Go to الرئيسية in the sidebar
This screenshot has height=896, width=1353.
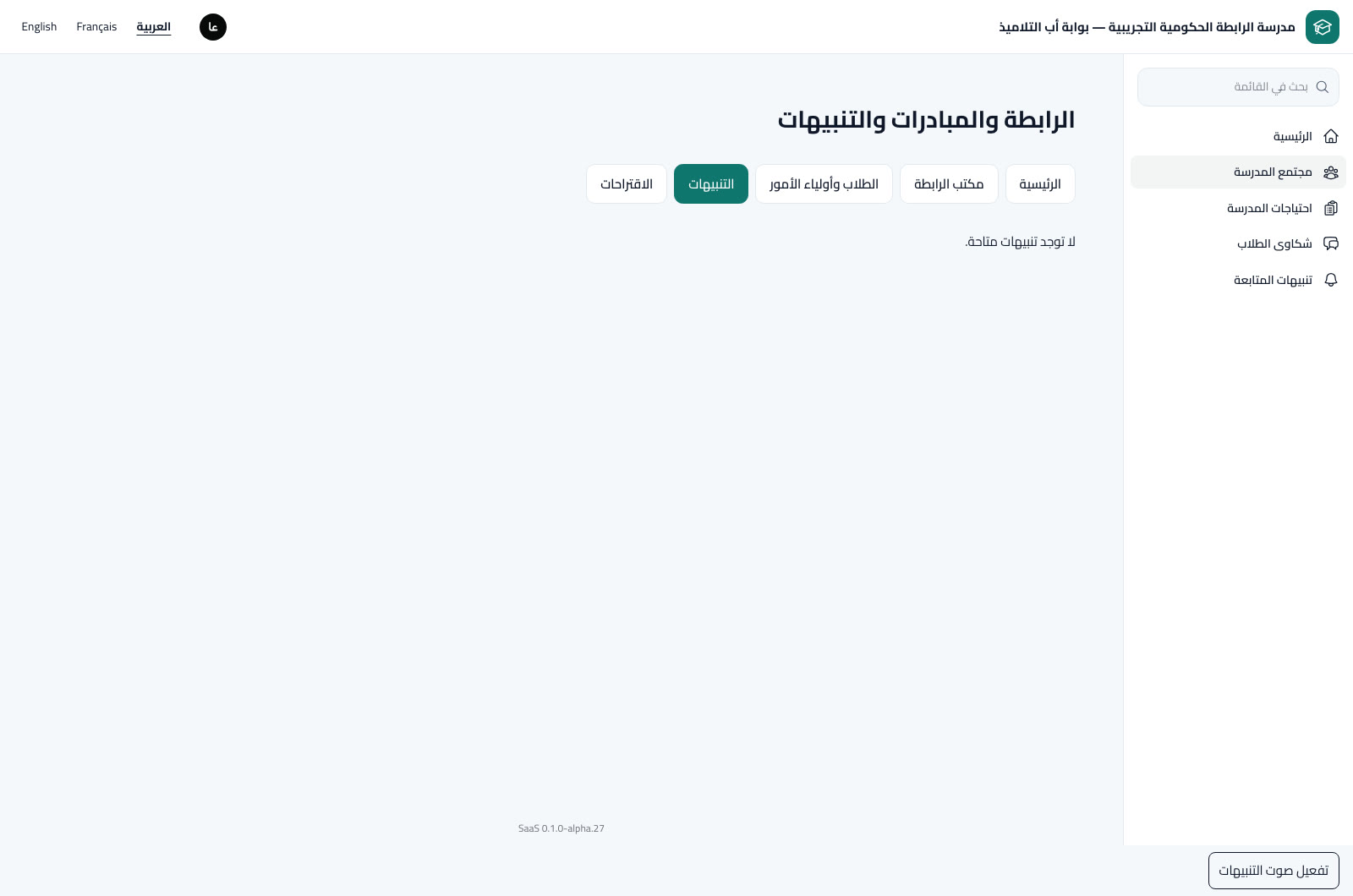(1238, 136)
